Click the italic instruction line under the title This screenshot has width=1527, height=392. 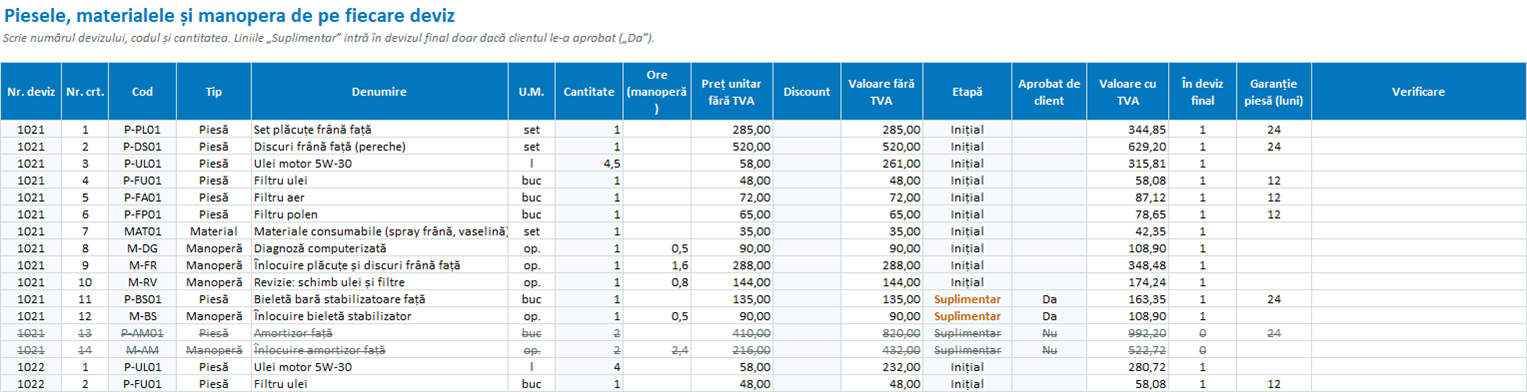(328, 38)
